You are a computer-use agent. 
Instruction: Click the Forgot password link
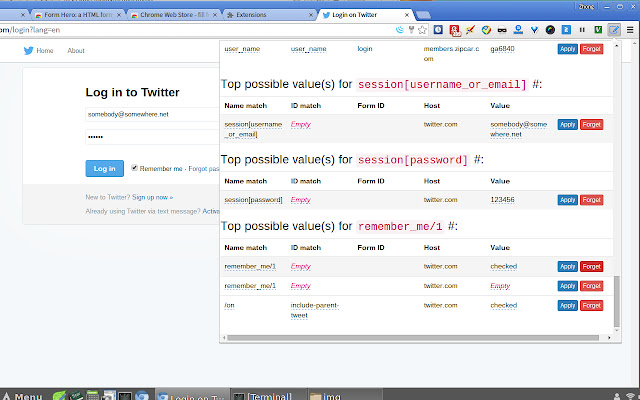(204, 169)
